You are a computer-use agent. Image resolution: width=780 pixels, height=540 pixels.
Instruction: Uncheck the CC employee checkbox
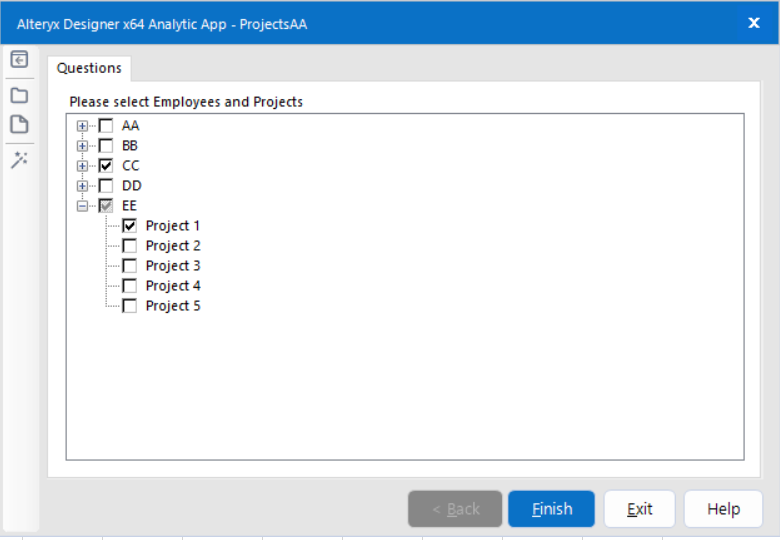coord(106,166)
